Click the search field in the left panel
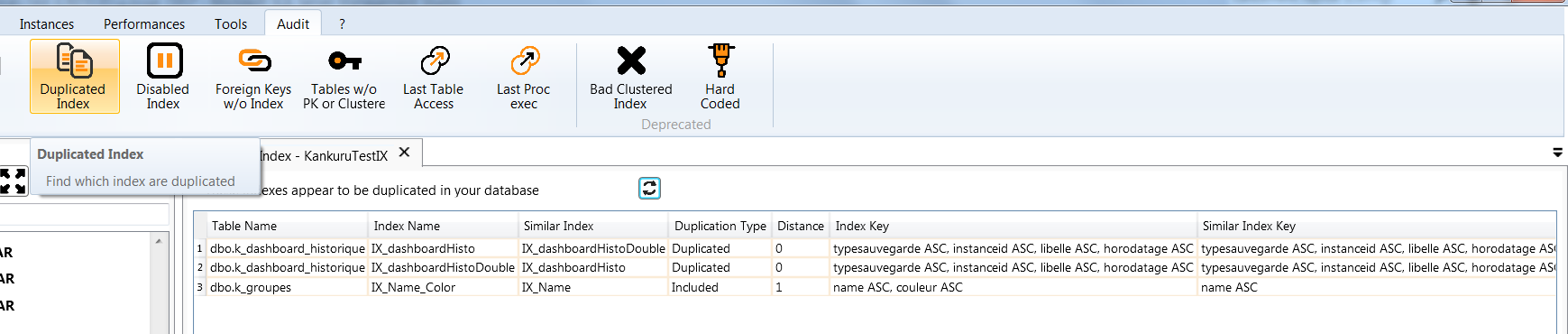Screen dimensions: 1568x334 (84, 214)
